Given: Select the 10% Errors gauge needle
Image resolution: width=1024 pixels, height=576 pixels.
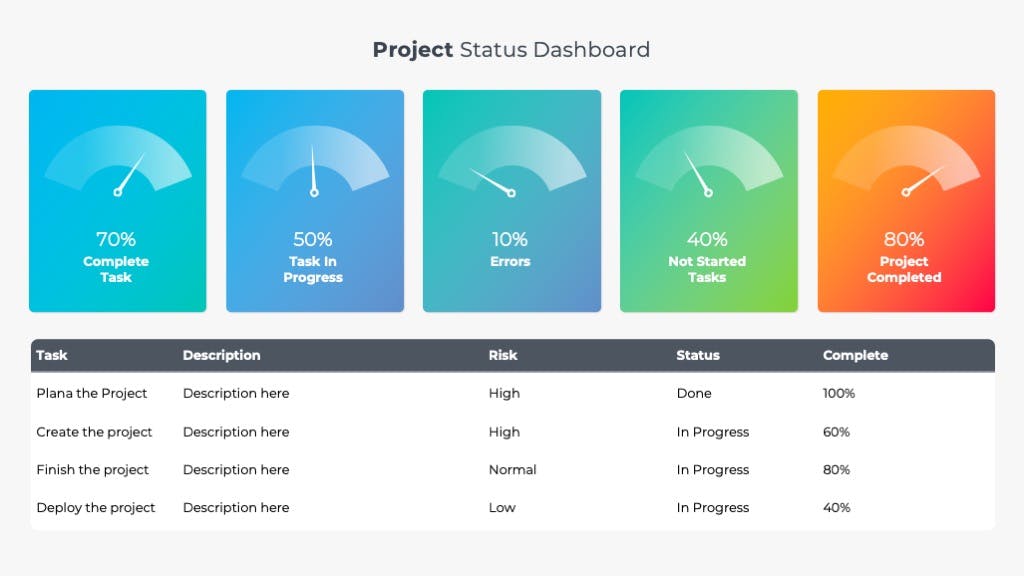Looking at the screenshot, I should 493,182.
